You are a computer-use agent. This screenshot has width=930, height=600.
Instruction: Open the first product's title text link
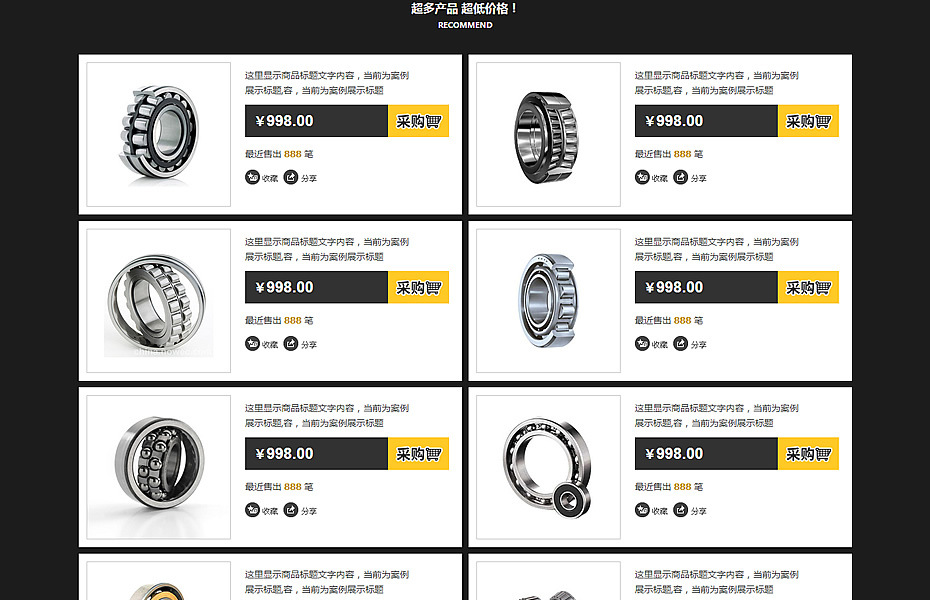(327, 83)
